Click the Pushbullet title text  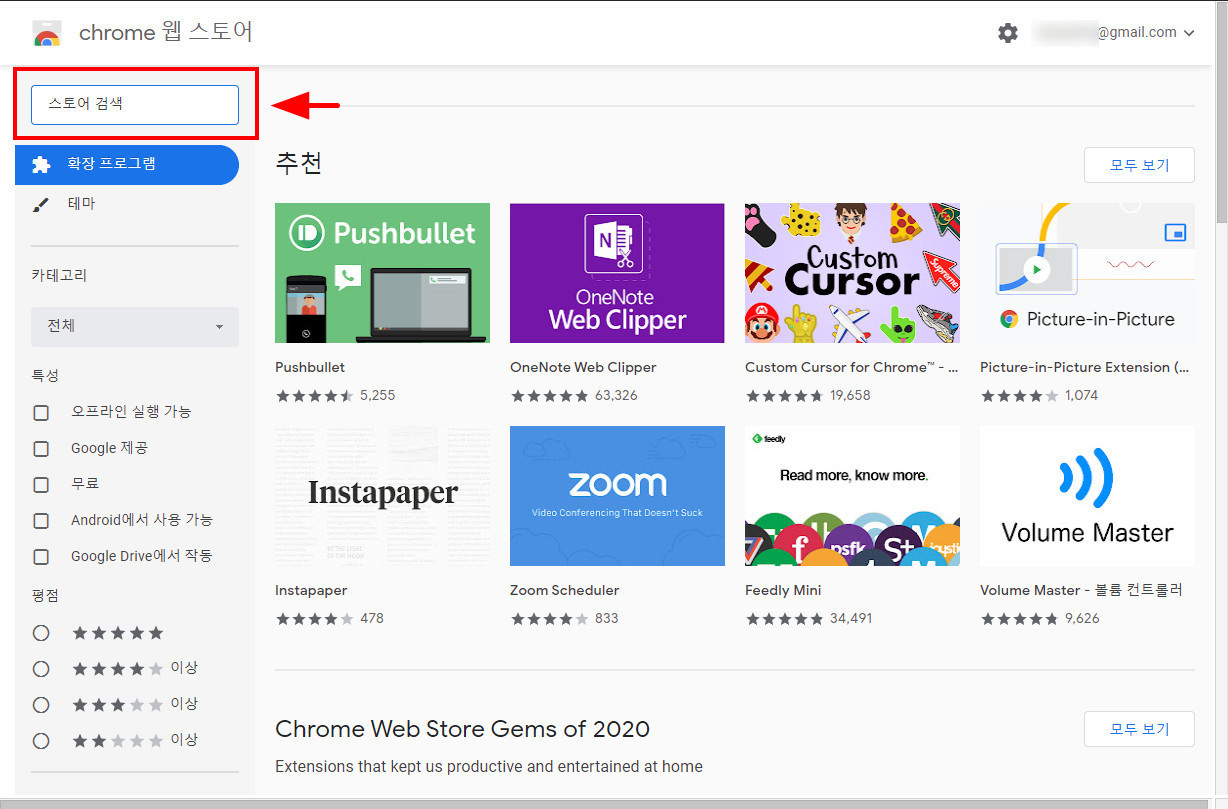pyautogui.click(x=310, y=367)
